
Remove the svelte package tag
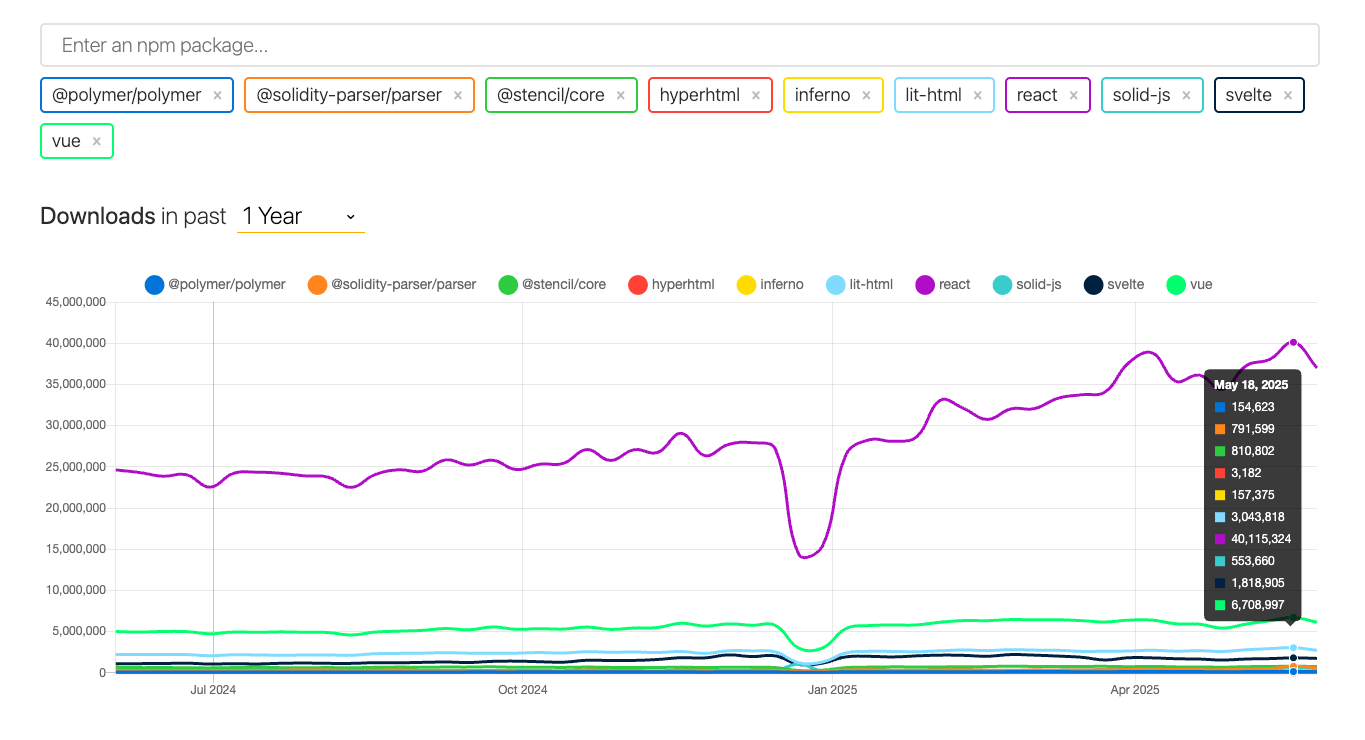point(1288,96)
